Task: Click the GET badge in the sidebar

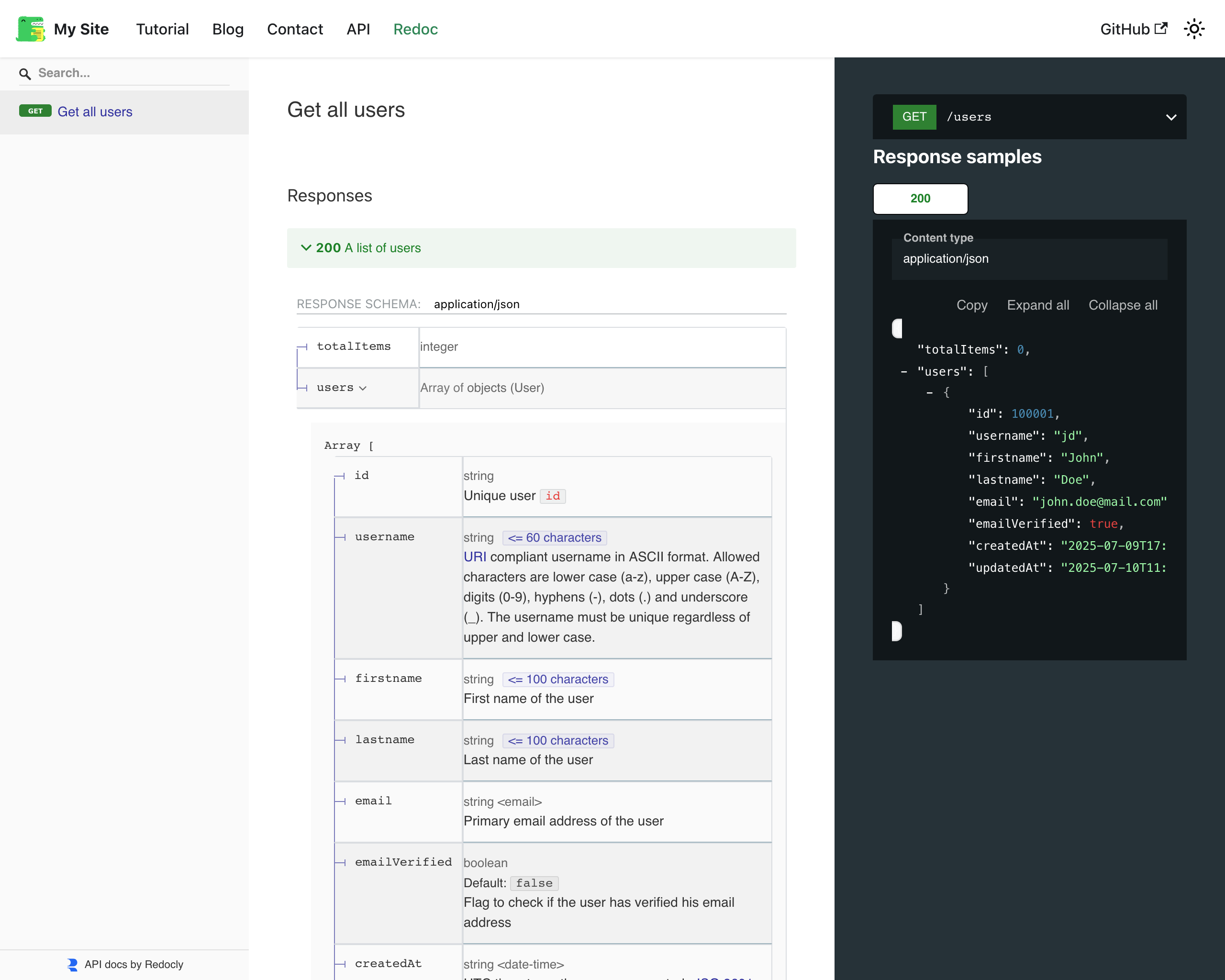Action: tap(35, 111)
